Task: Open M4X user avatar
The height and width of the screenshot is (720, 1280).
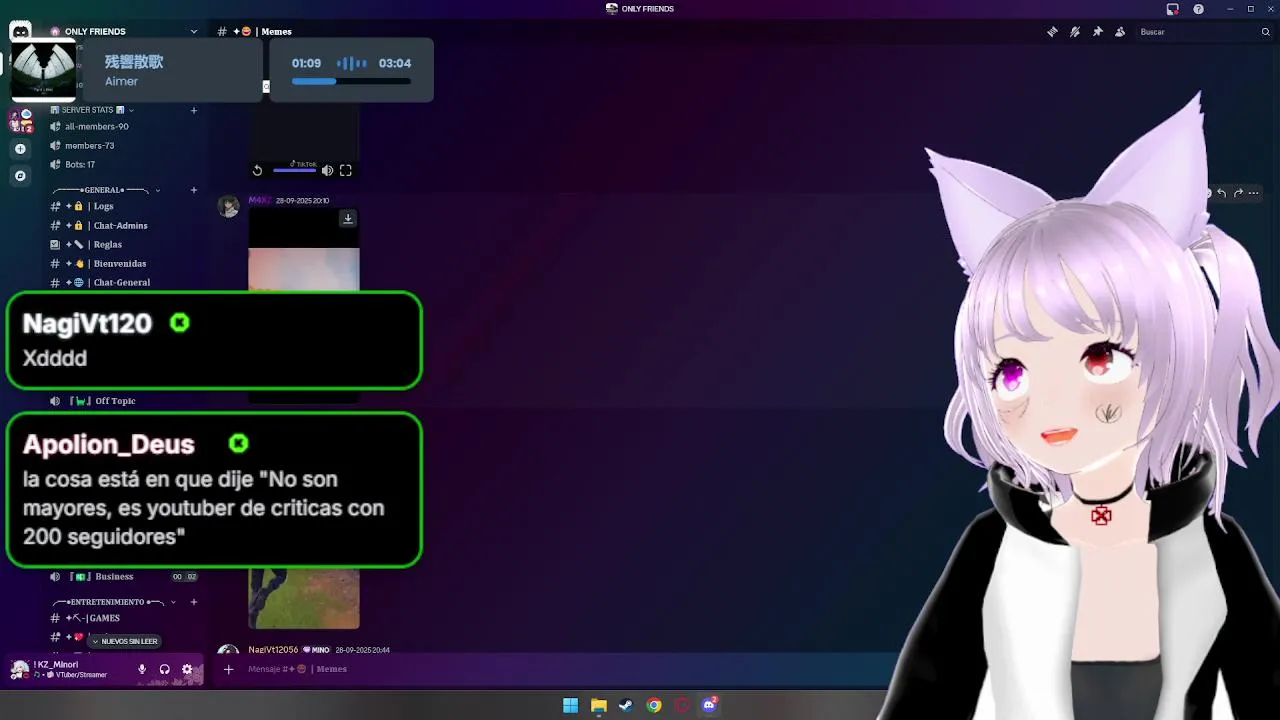Action: (229, 207)
